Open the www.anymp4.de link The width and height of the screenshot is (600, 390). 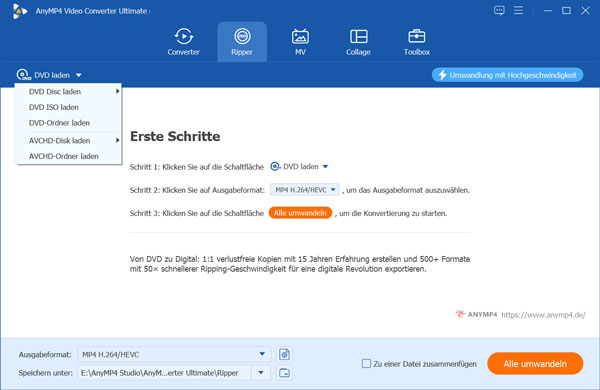[x=543, y=315]
